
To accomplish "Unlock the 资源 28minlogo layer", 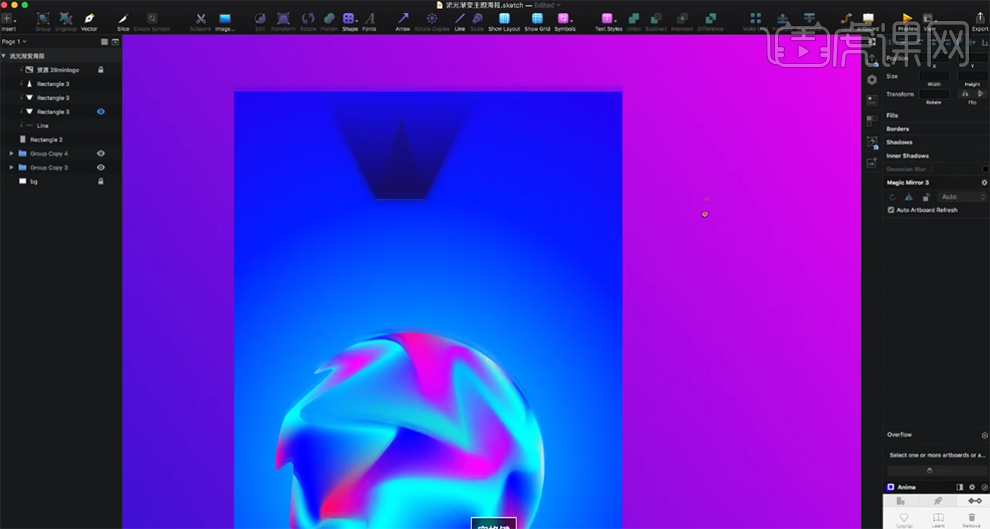I will pos(100,70).
